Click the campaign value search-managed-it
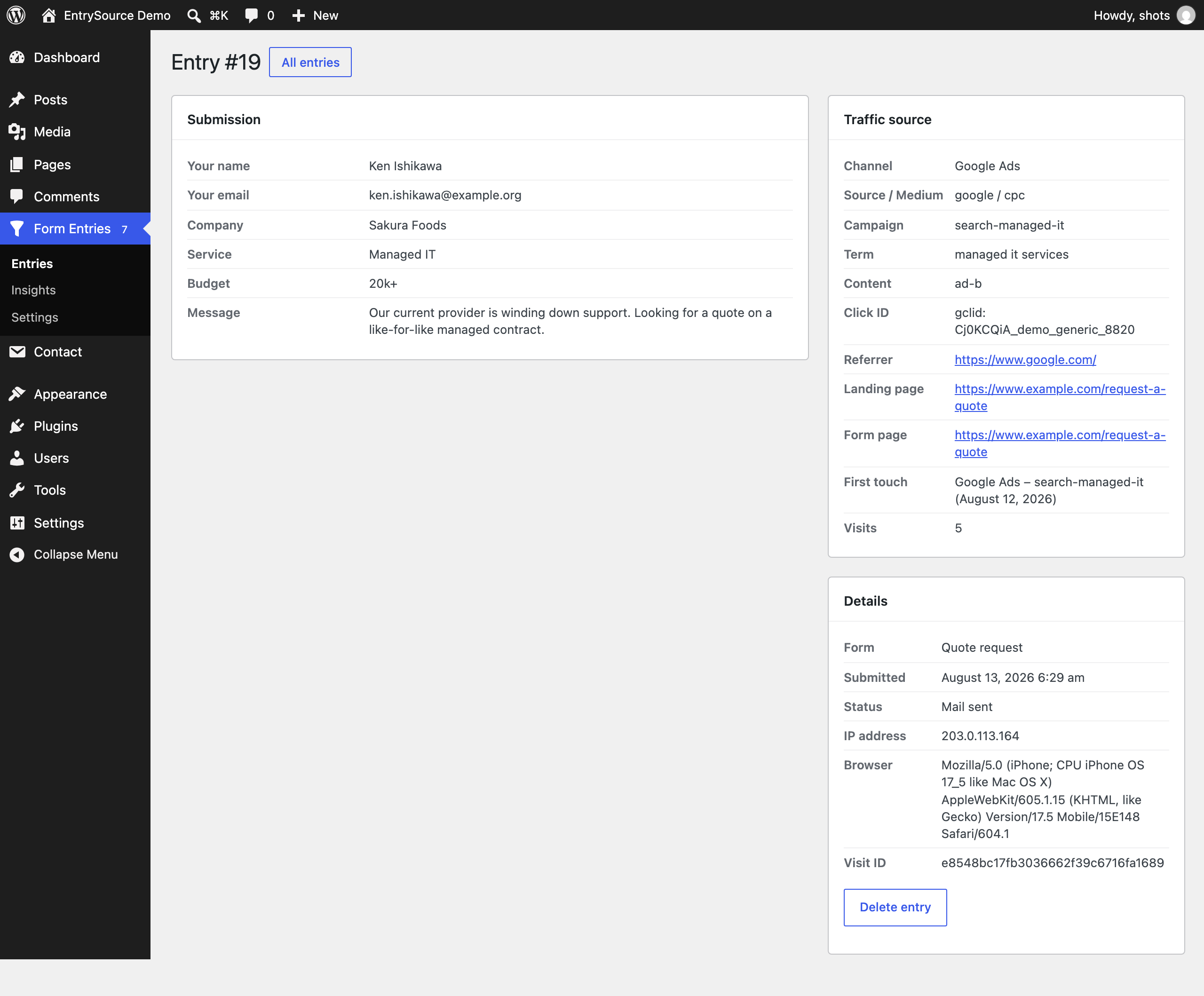 tap(1009, 225)
